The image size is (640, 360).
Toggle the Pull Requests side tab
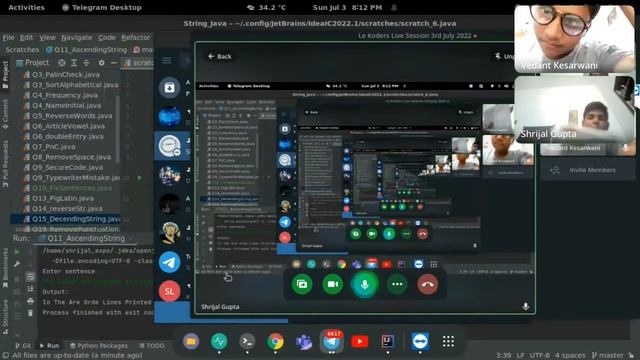[x=5, y=163]
